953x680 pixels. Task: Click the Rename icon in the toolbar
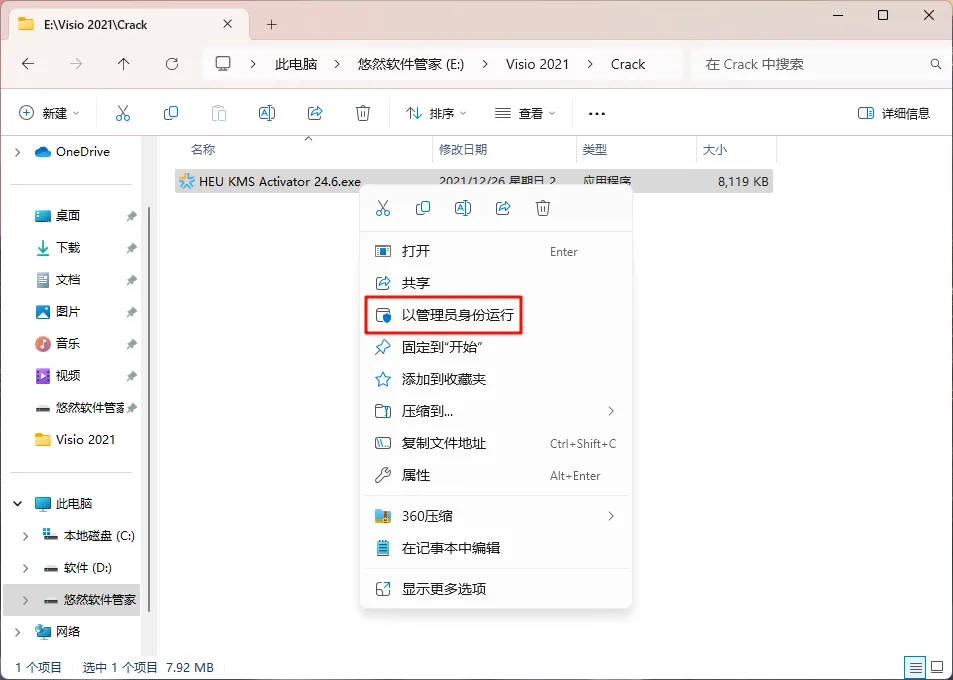(267, 113)
